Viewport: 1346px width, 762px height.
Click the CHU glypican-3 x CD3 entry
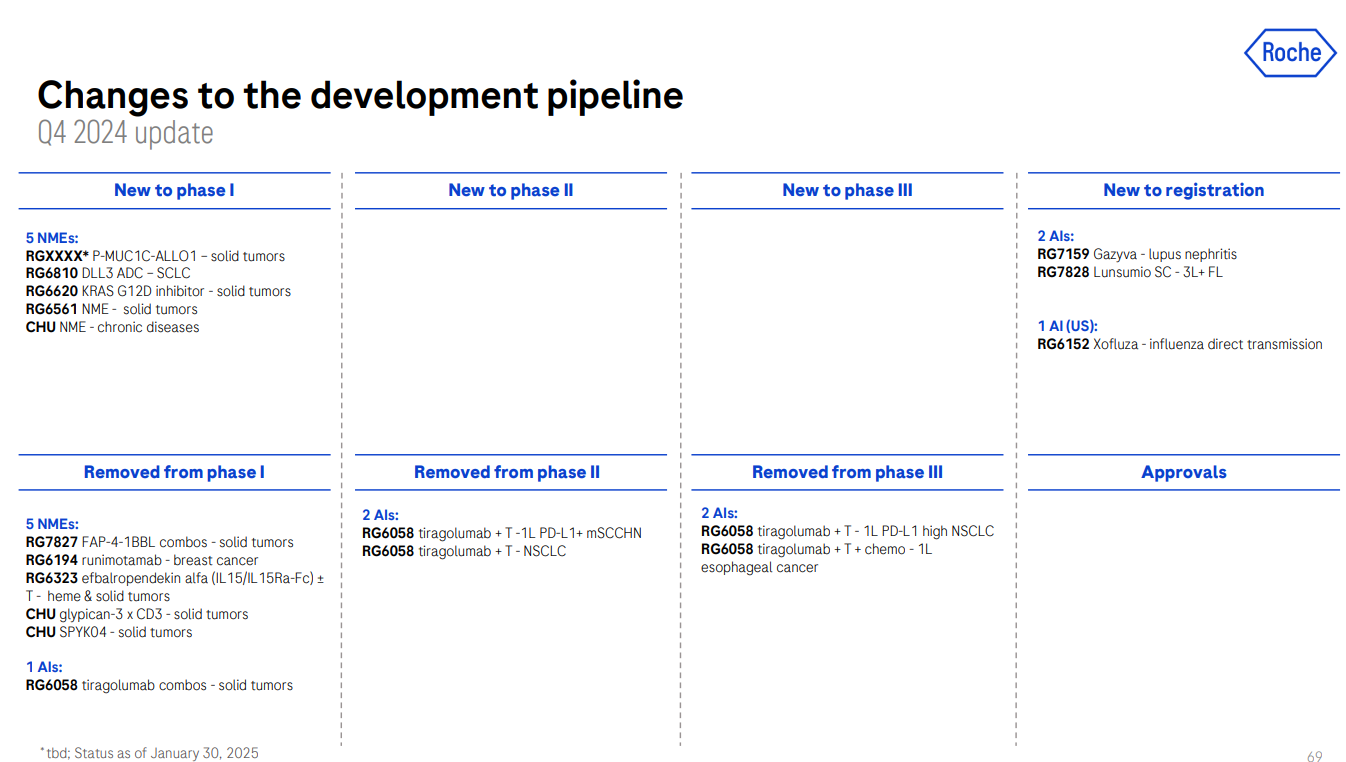(137, 614)
